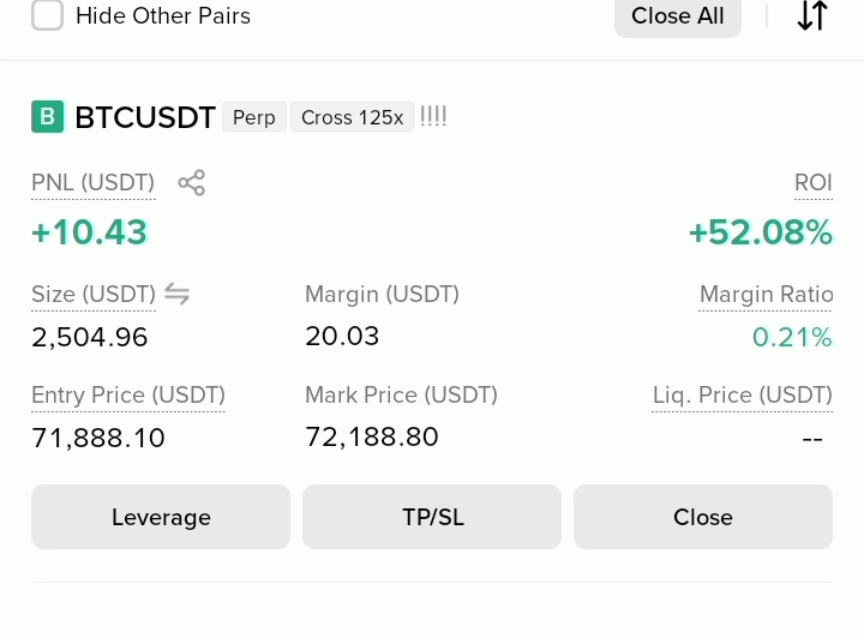
Task: Open the Leverage adjustment button
Action: tap(161, 517)
